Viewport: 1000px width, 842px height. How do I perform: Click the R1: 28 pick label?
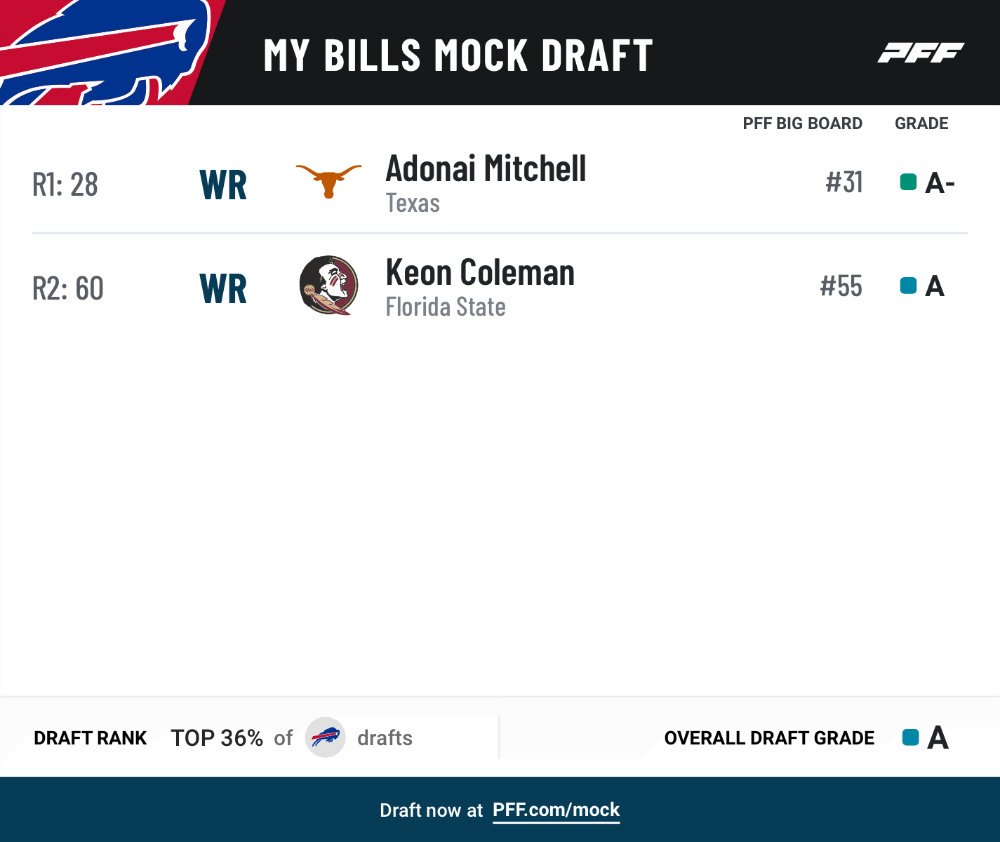65,185
